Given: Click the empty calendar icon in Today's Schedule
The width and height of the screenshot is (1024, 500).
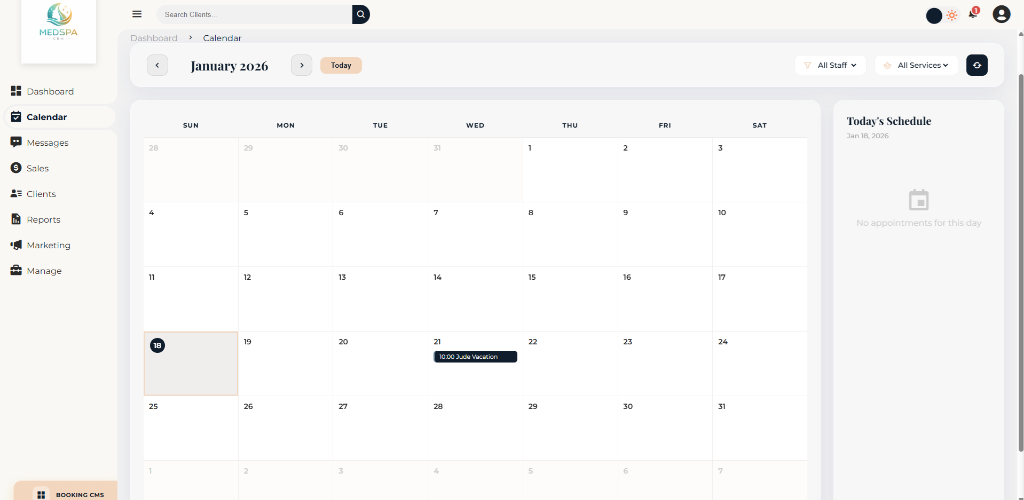Looking at the screenshot, I should [919, 200].
